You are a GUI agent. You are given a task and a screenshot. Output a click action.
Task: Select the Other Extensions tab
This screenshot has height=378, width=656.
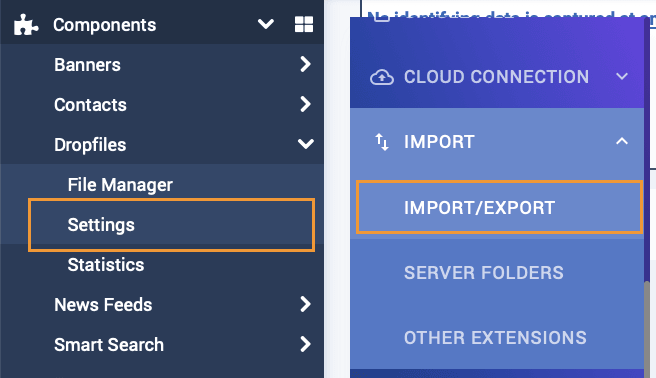click(497, 337)
